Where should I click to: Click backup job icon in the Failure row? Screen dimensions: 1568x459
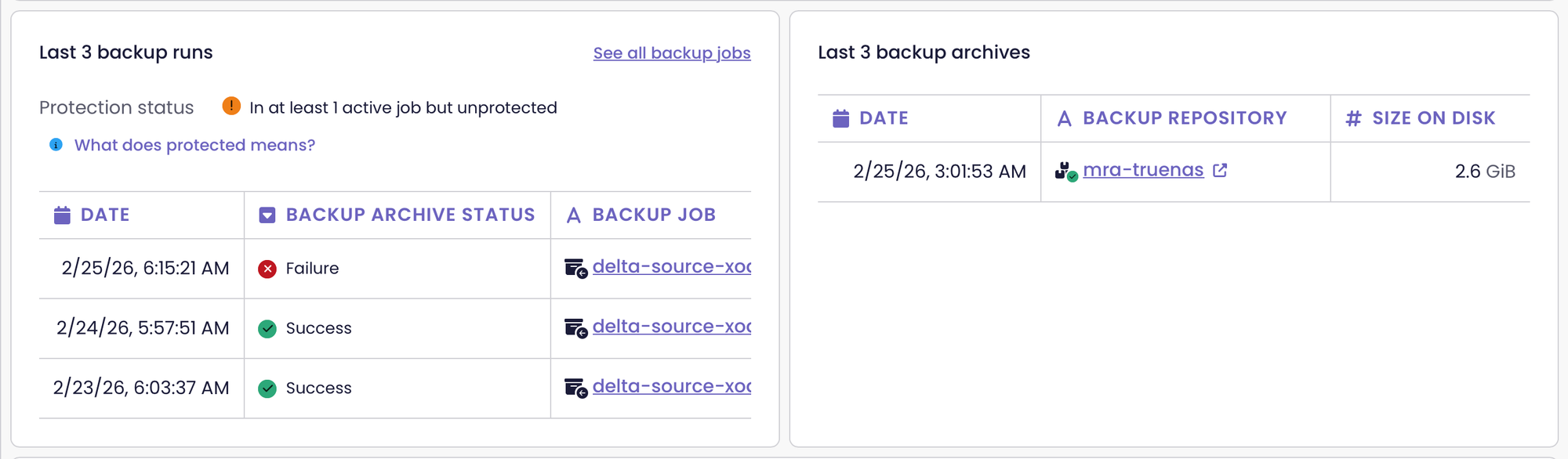tap(575, 269)
